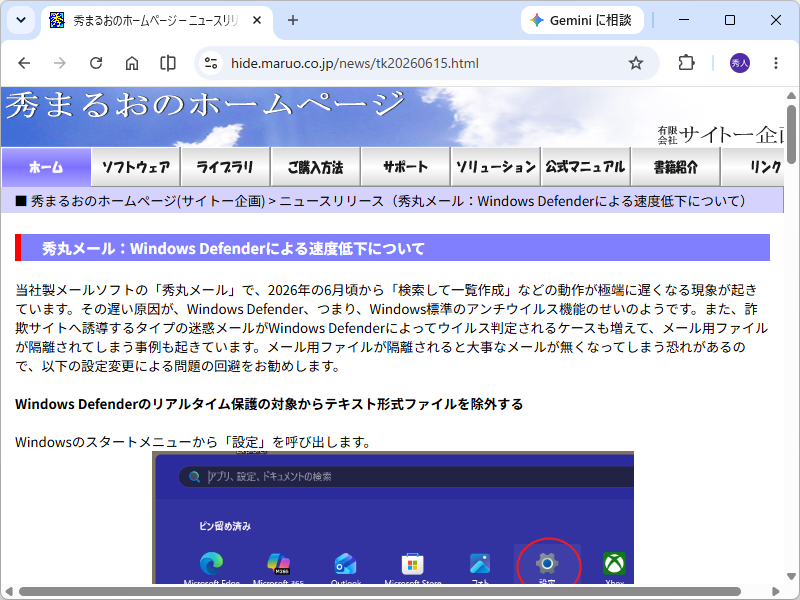Click the horizontal scrollbar left arrow
The width and height of the screenshot is (800, 600).
pos(9,592)
